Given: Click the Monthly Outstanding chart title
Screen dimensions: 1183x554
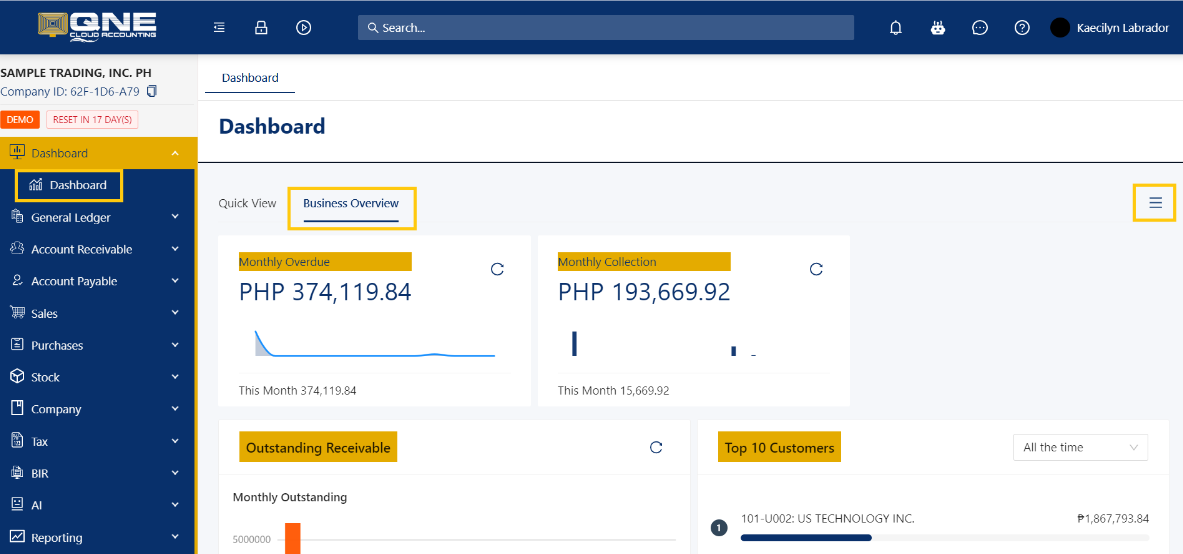Looking at the screenshot, I should tap(290, 497).
